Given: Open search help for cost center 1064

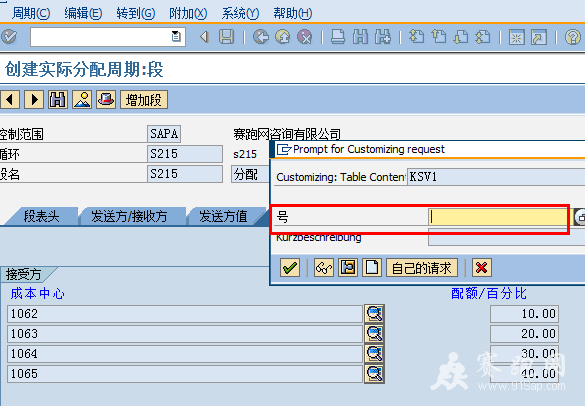Looking at the screenshot, I should pyautogui.click(x=374, y=353).
